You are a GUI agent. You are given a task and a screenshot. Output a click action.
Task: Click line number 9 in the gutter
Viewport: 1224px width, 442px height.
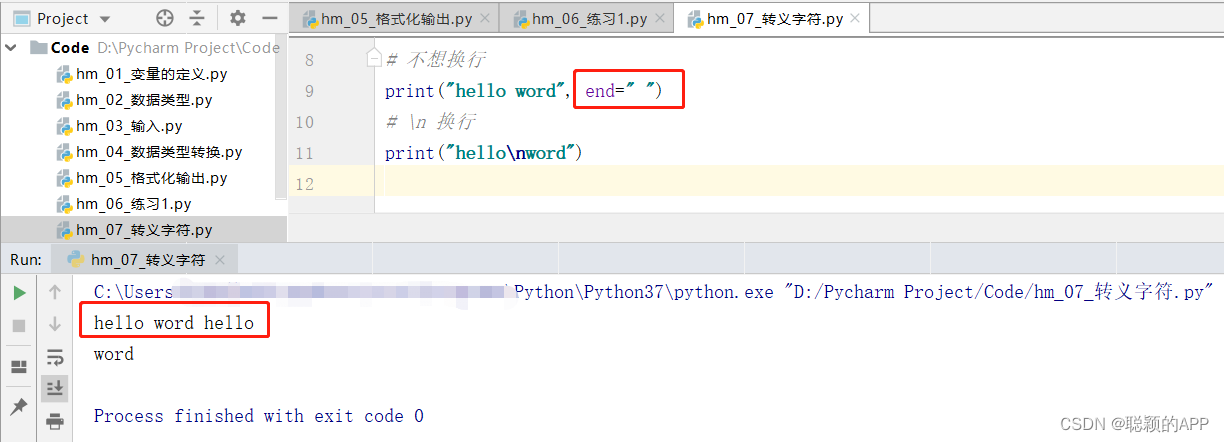point(308,91)
